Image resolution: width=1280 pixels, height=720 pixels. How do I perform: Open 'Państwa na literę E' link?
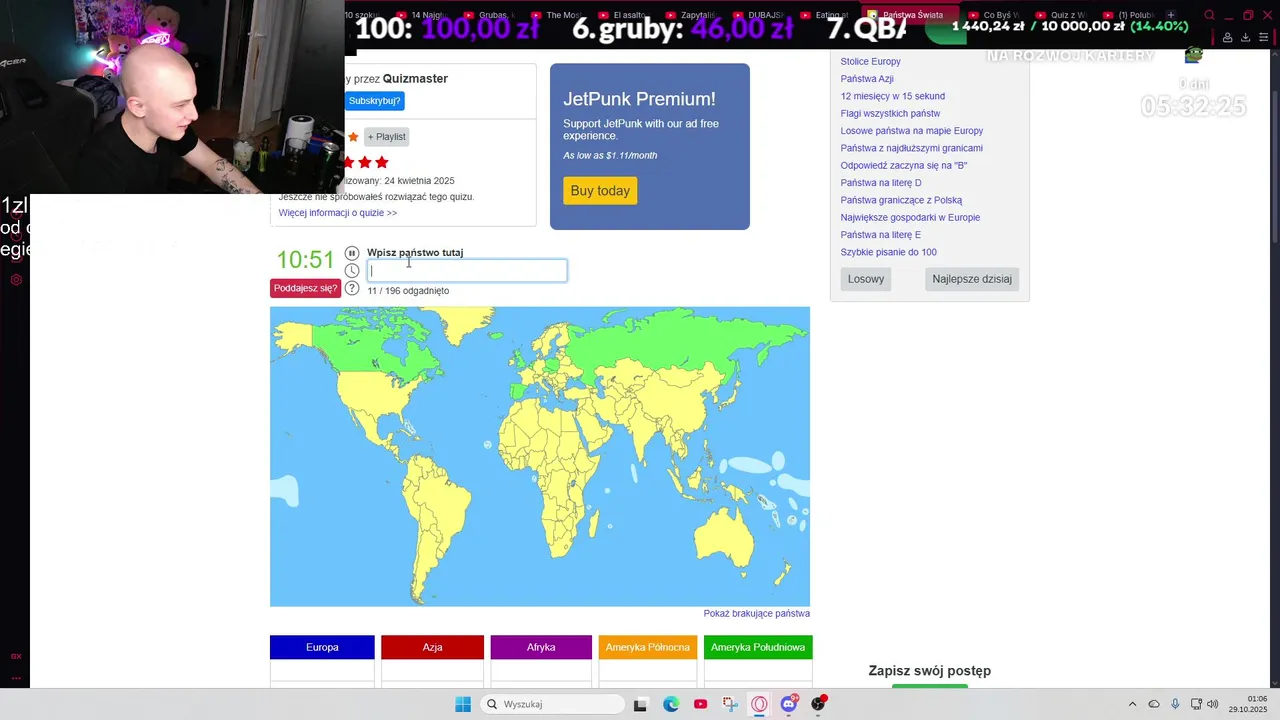coord(880,235)
